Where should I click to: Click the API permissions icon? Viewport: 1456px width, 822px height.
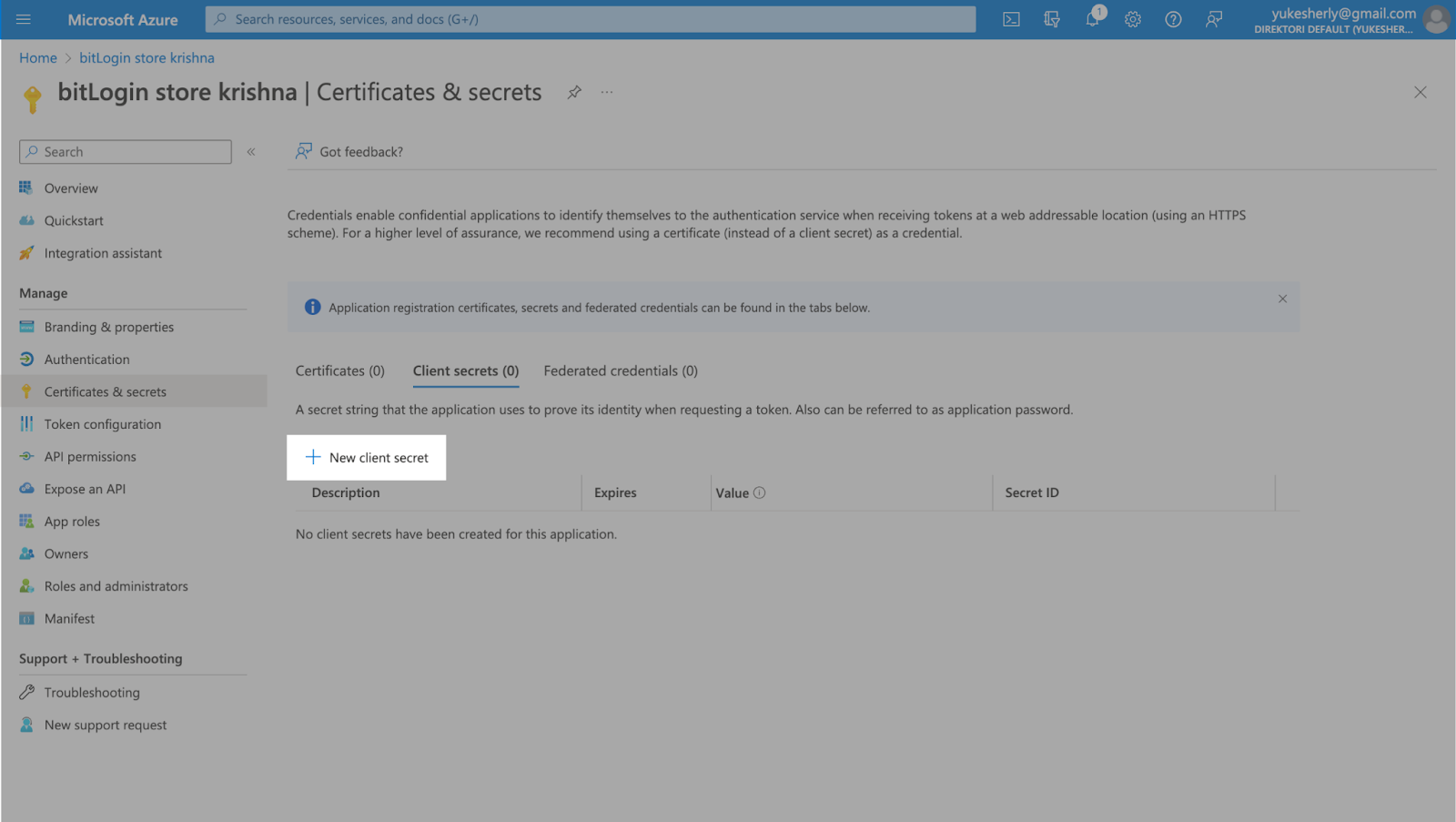[26, 456]
